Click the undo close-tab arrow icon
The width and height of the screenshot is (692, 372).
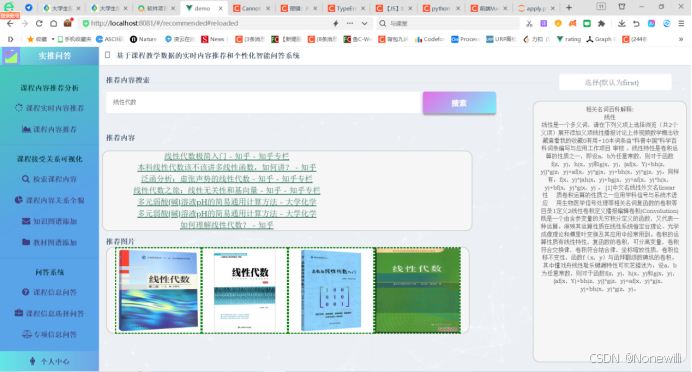point(636,23)
